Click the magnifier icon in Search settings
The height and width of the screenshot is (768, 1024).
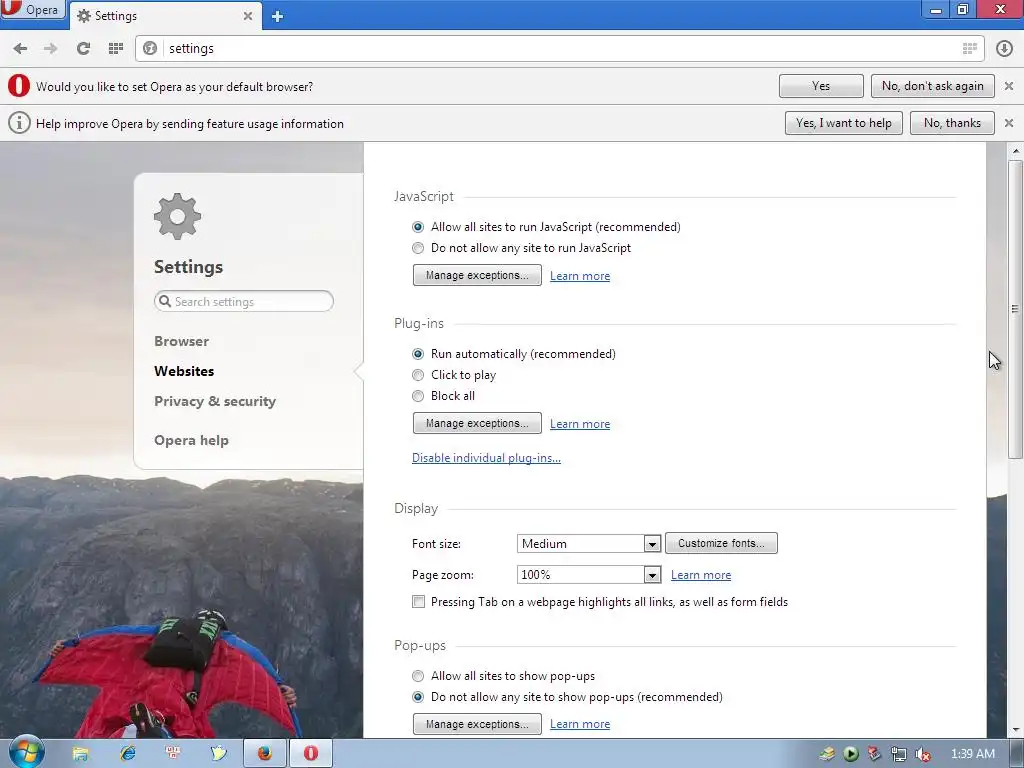point(165,301)
